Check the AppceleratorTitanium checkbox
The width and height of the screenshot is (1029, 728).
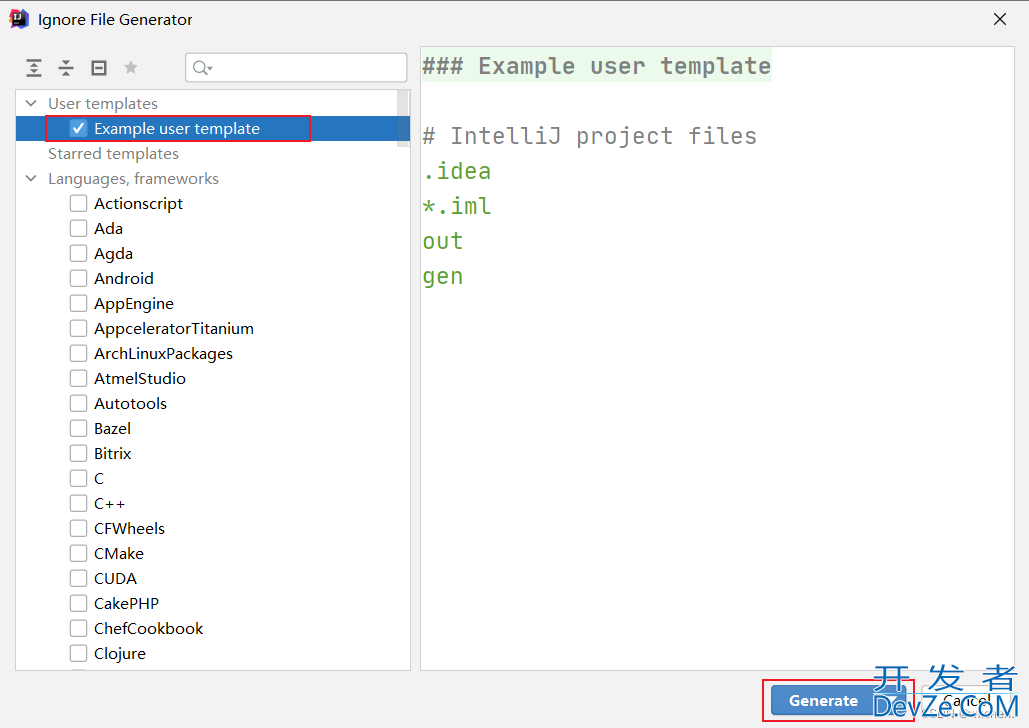(x=78, y=328)
